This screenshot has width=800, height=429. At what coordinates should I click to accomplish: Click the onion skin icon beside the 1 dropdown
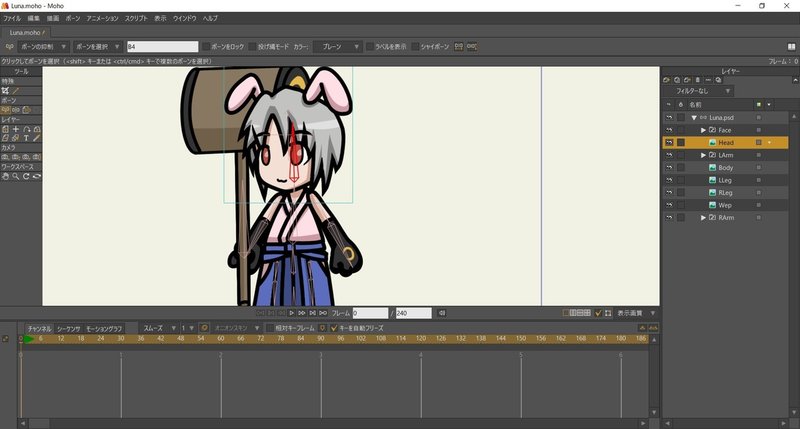point(204,328)
